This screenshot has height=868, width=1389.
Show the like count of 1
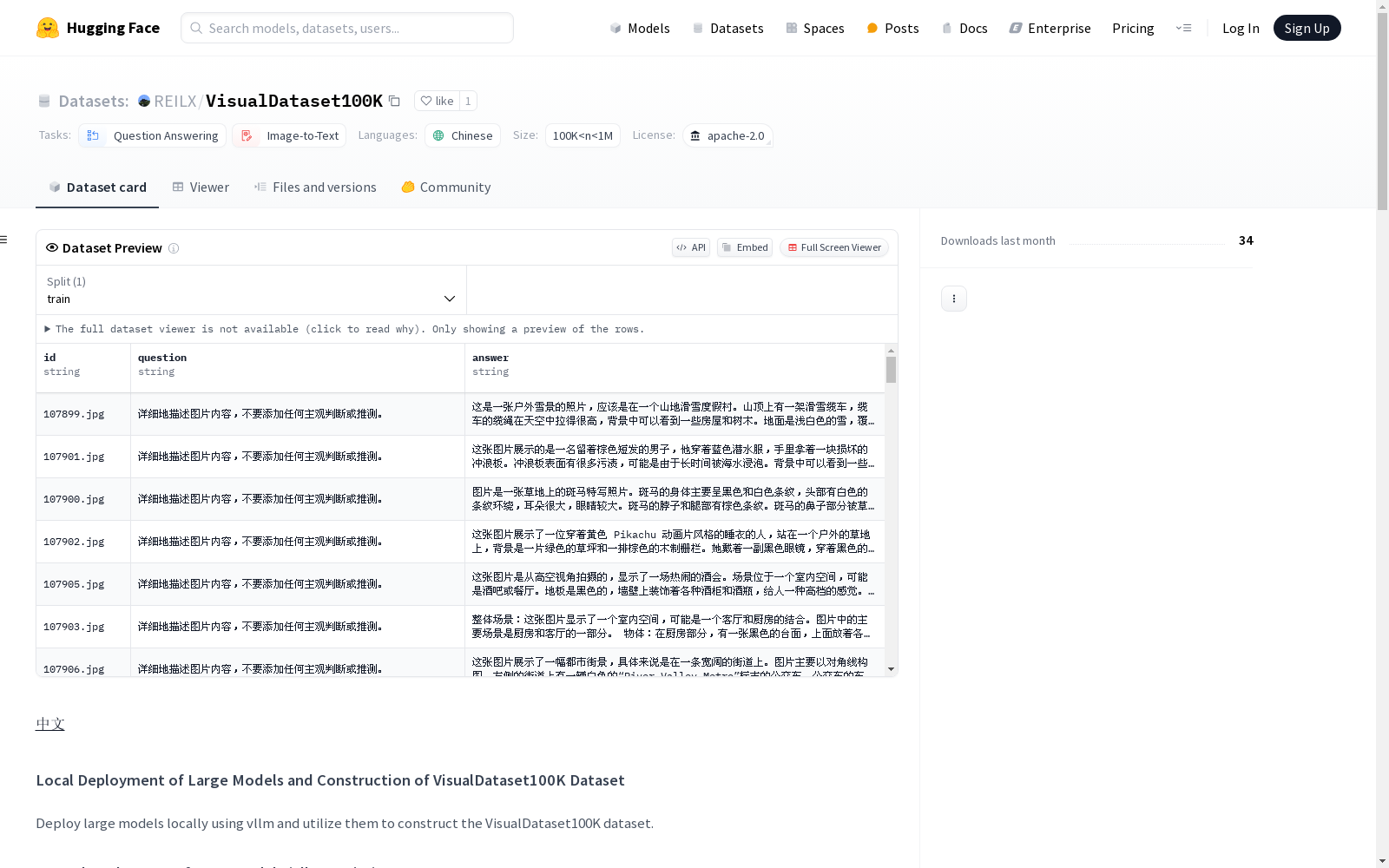(x=468, y=101)
